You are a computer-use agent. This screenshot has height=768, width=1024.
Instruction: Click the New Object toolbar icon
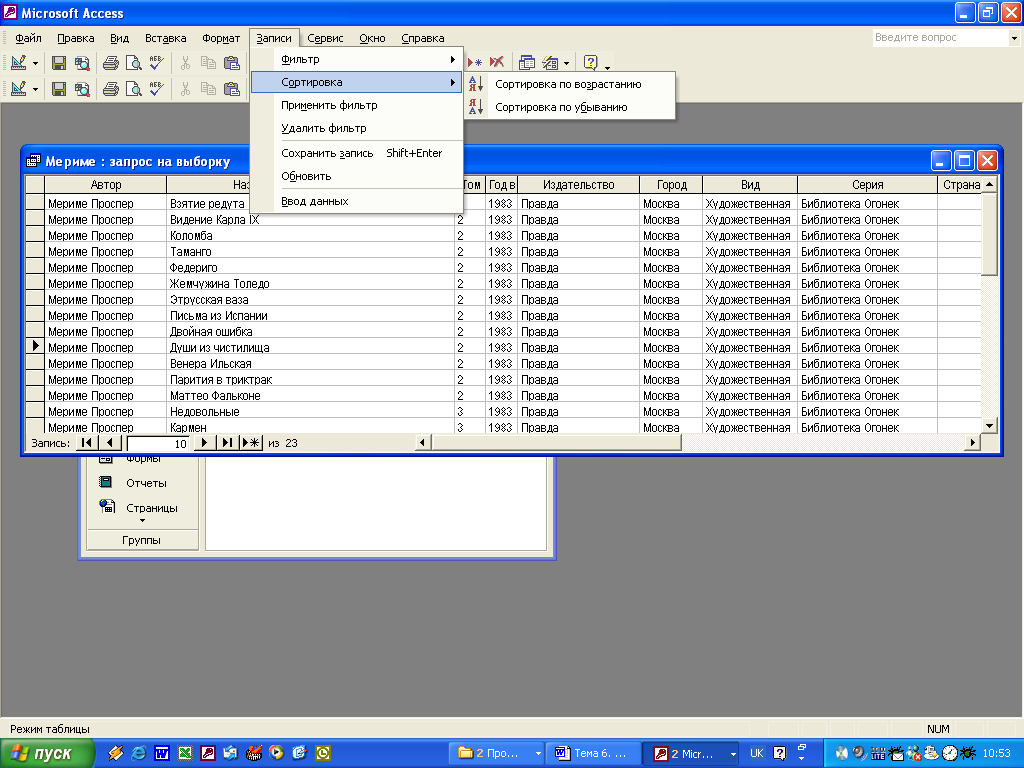click(550, 63)
